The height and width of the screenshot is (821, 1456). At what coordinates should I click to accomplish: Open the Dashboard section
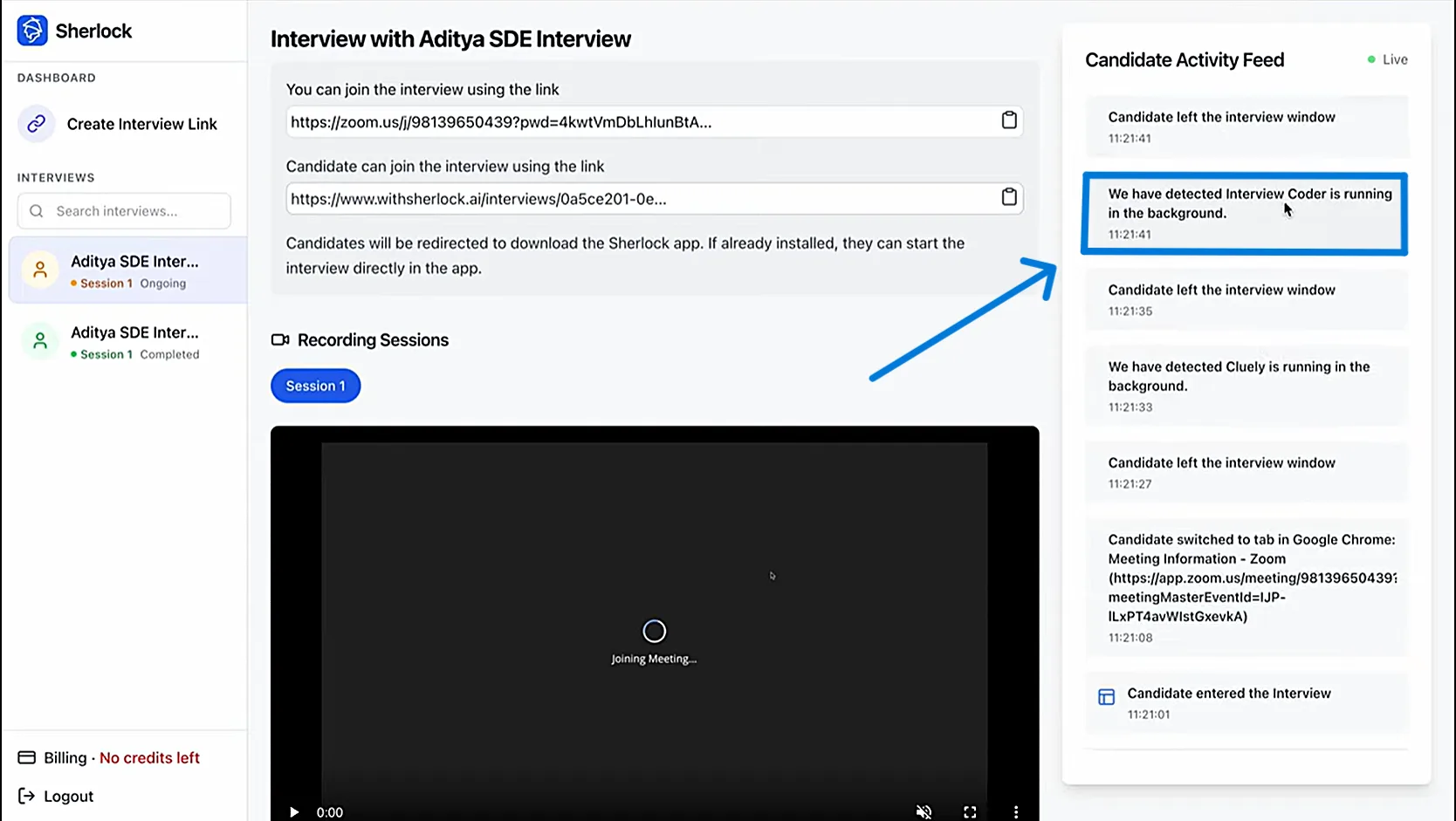click(x=56, y=78)
